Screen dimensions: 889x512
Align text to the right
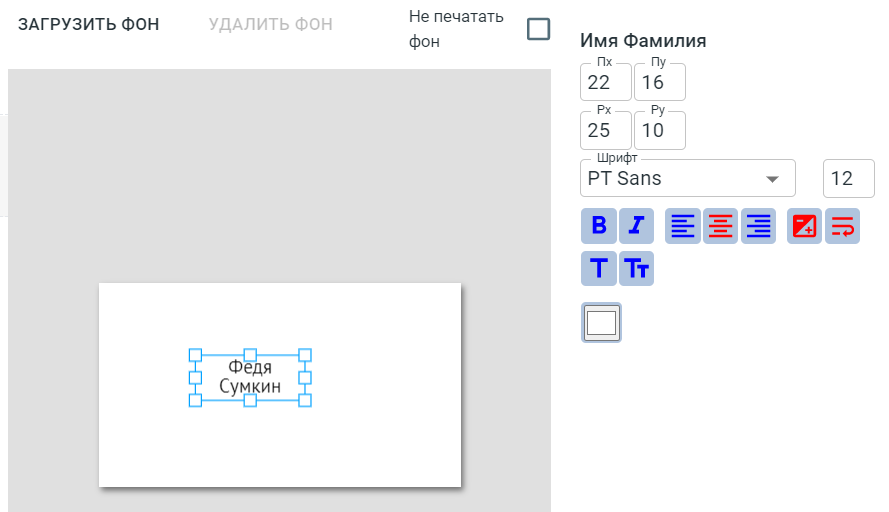[x=758, y=226]
